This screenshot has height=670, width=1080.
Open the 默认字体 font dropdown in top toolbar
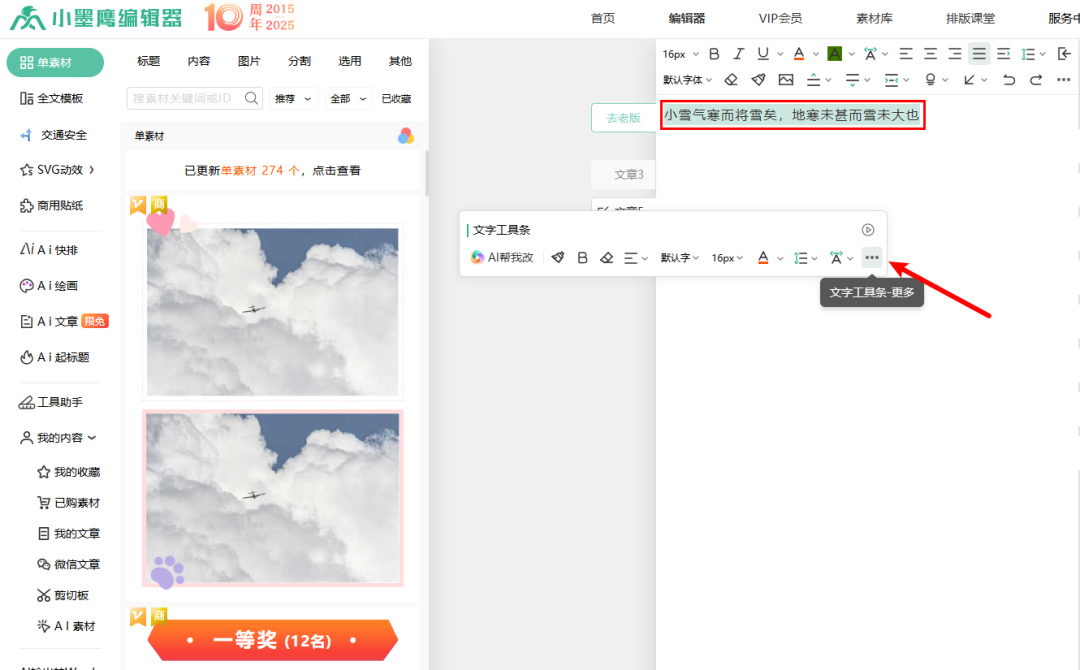click(688, 80)
